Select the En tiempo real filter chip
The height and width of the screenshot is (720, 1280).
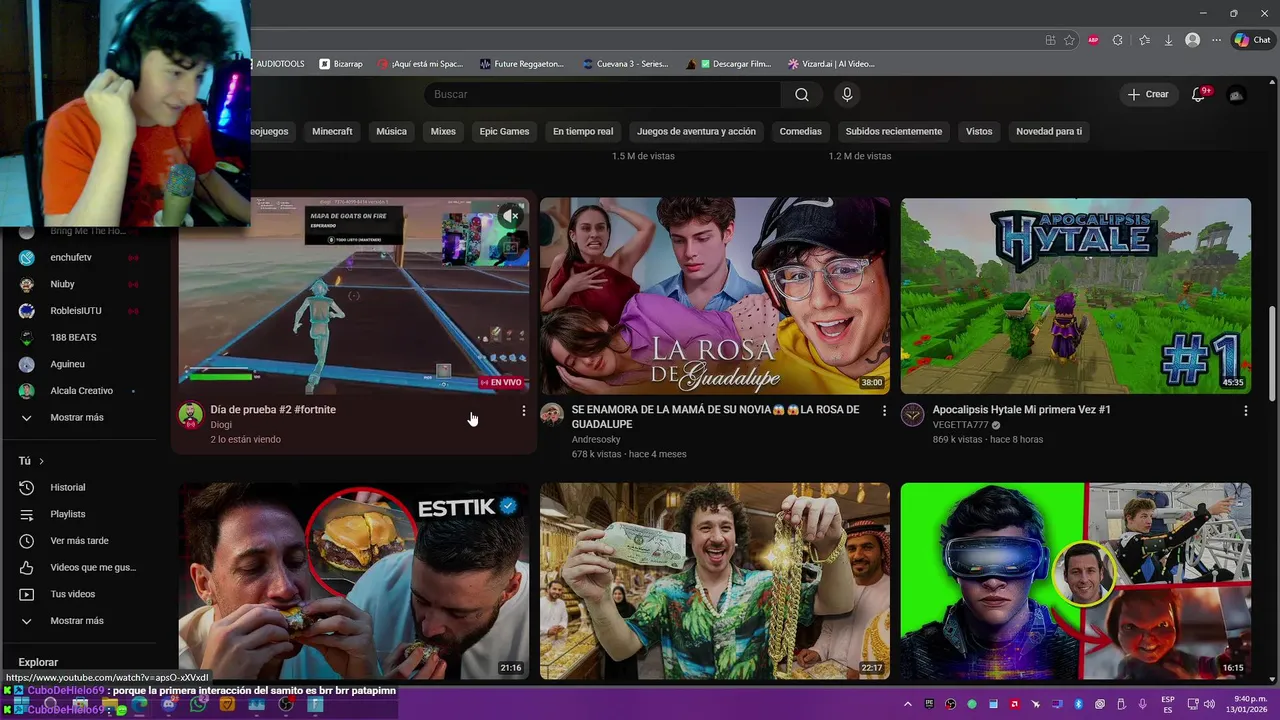[583, 131]
